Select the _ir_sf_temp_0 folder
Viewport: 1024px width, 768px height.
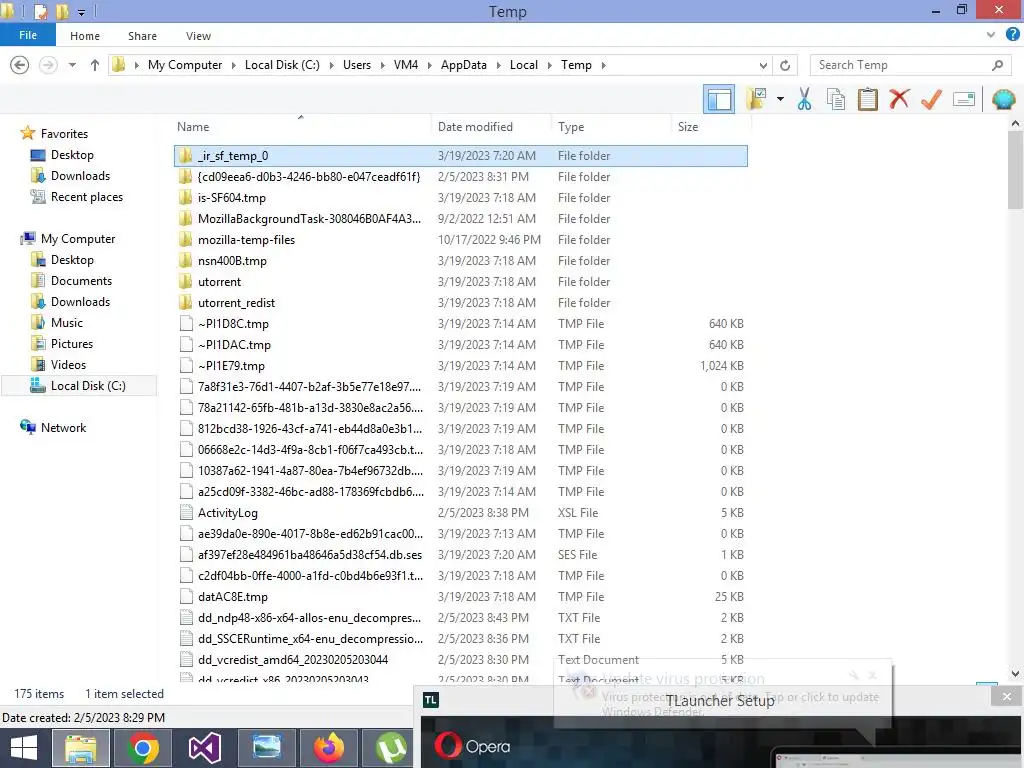461,155
